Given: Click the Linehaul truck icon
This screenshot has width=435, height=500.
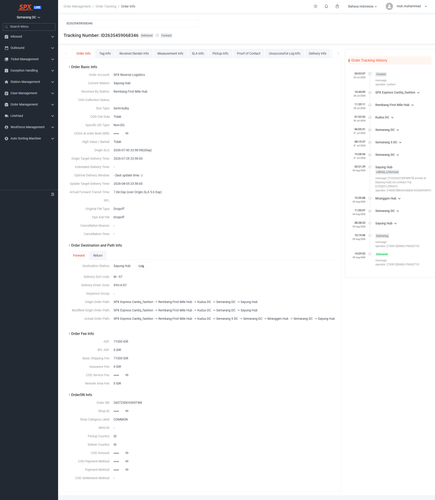Looking at the screenshot, I should pos(6,116).
